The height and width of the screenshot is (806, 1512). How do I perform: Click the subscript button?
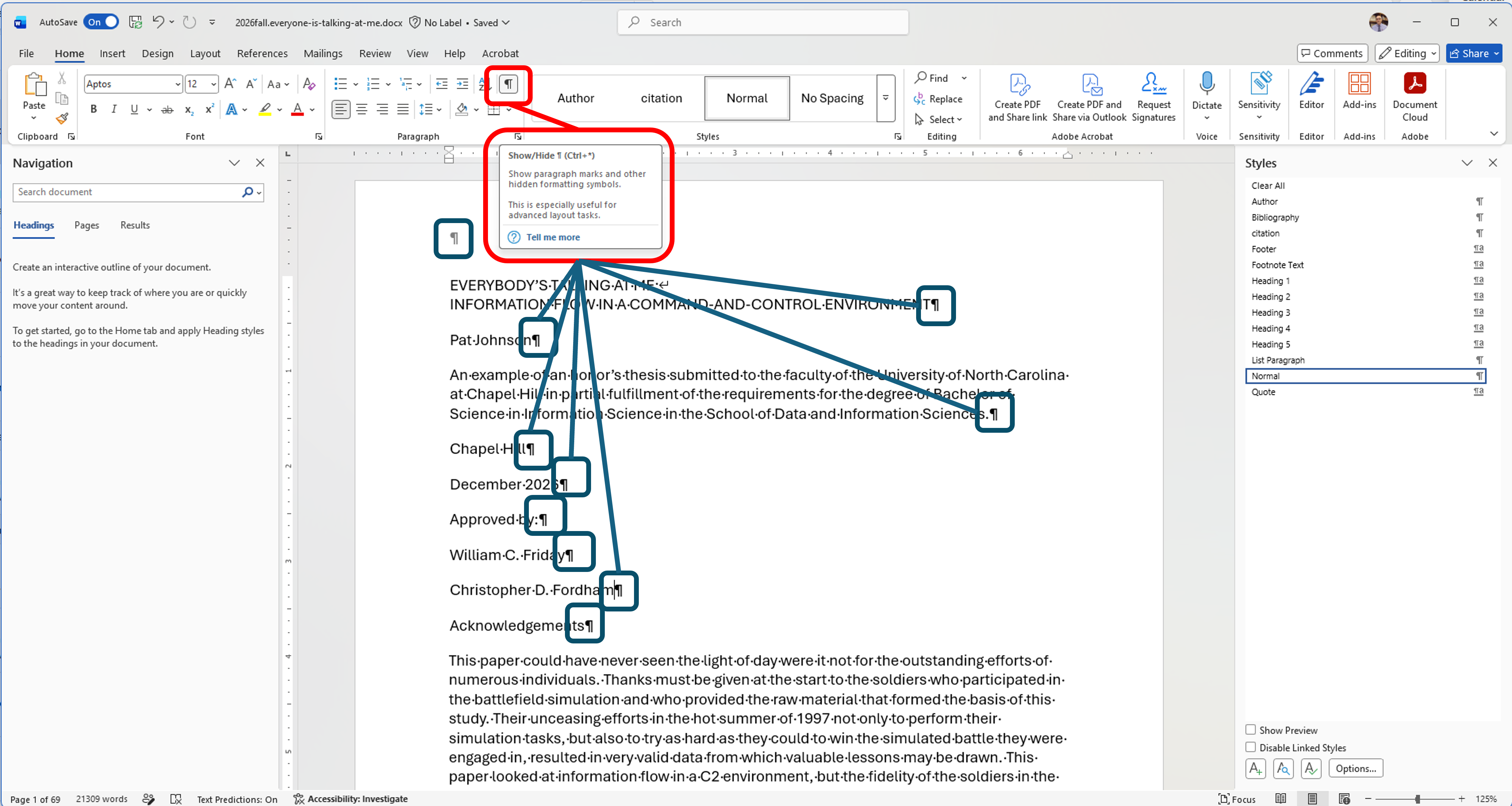click(188, 110)
